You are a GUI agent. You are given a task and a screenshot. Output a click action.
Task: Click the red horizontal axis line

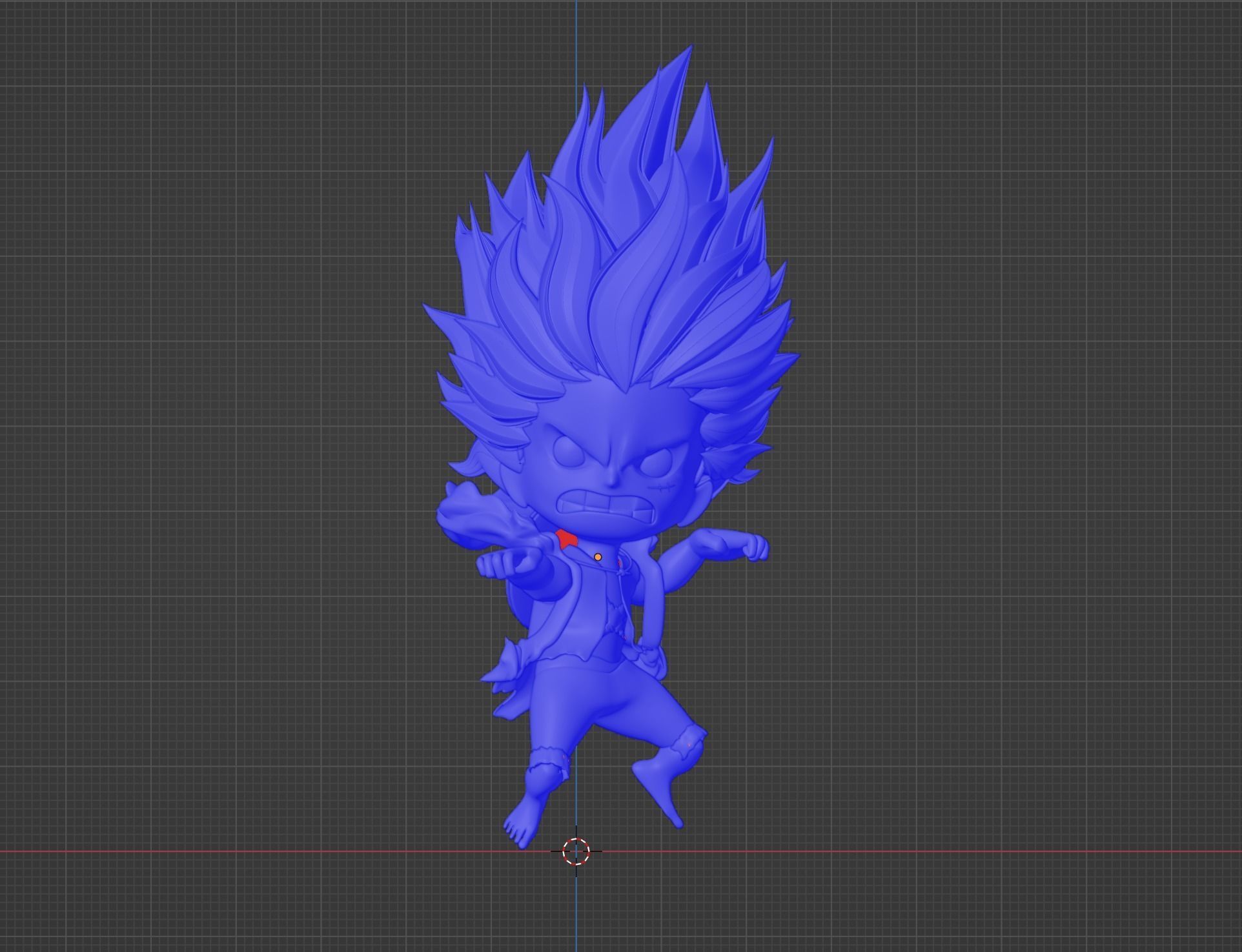tap(904, 851)
